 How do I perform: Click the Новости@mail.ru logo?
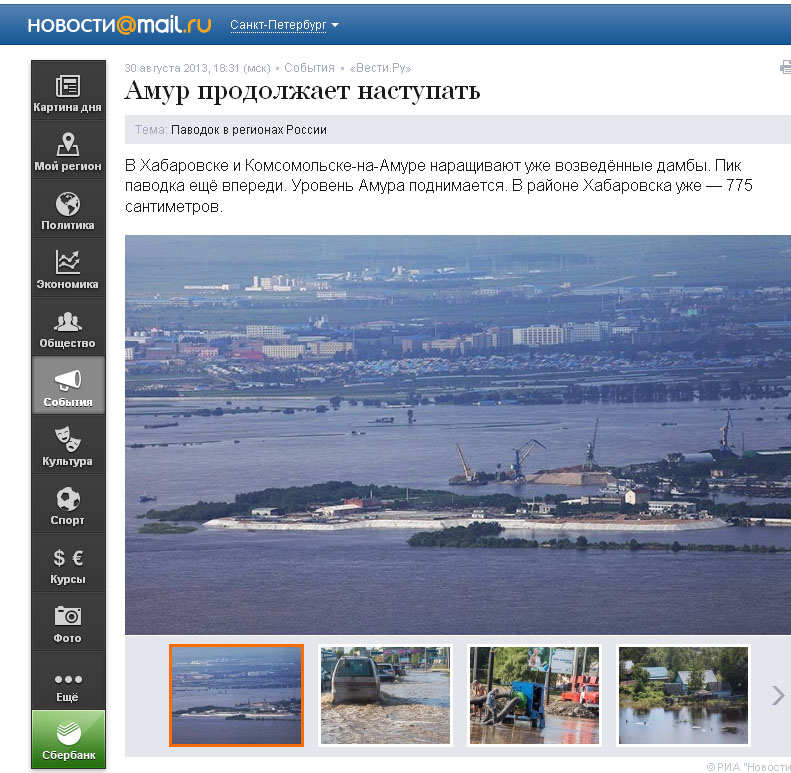tap(119, 25)
